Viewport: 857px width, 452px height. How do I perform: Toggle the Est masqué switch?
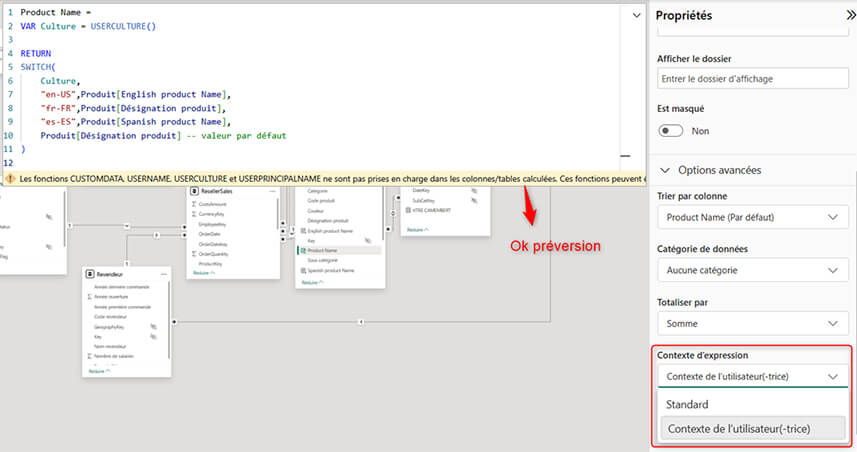click(x=671, y=131)
